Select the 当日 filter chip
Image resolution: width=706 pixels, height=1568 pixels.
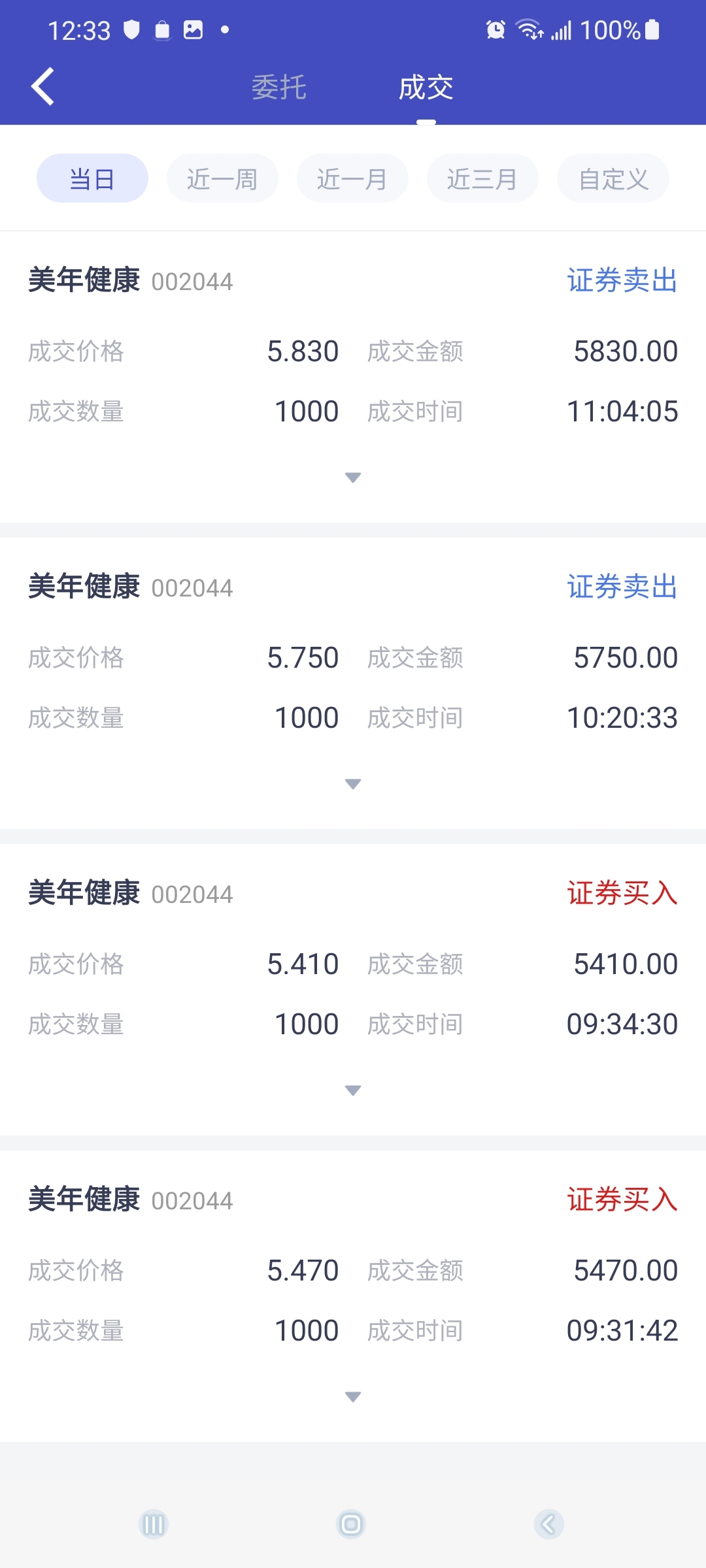click(x=92, y=178)
